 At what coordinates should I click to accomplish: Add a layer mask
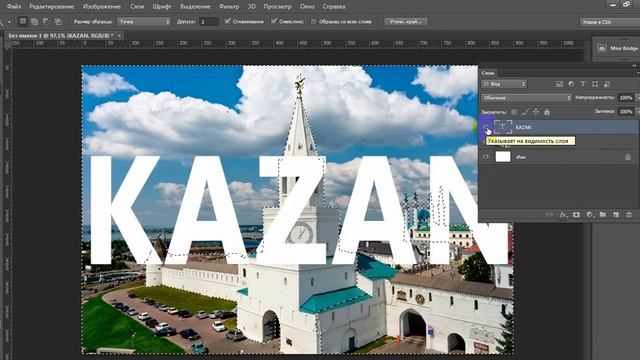tap(576, 215)
